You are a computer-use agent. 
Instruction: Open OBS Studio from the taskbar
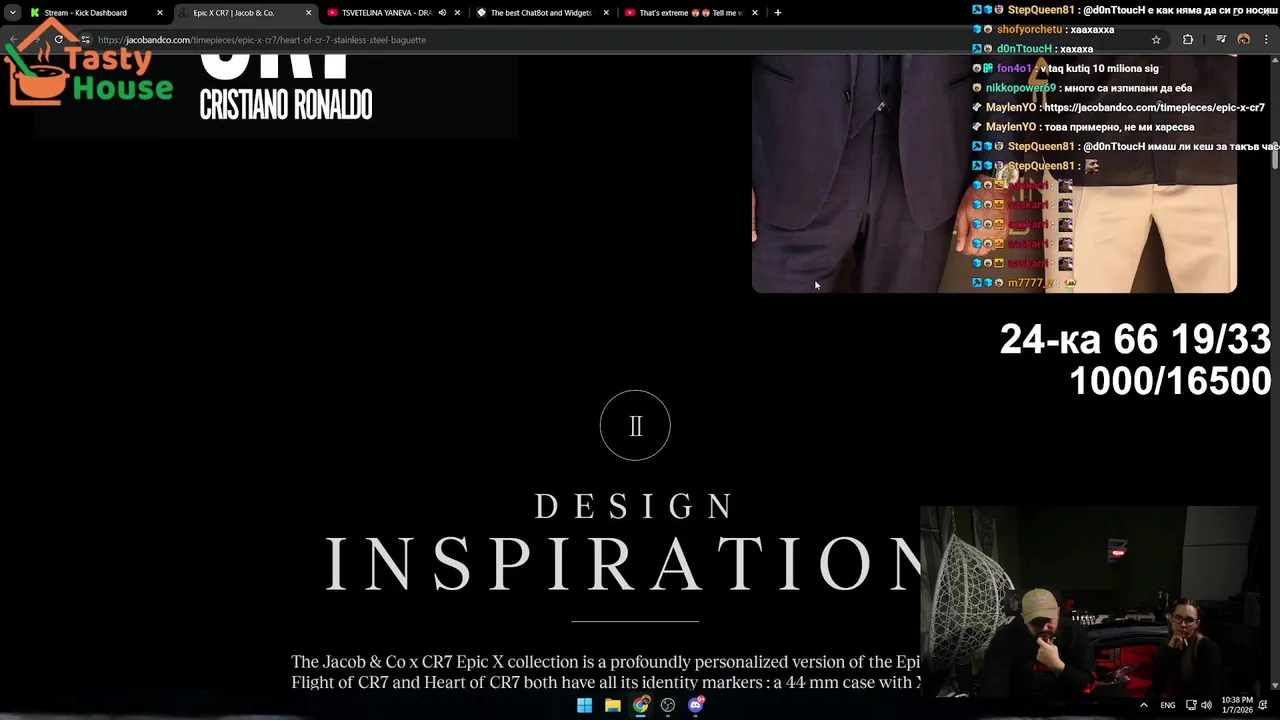[x=668, y=705]
